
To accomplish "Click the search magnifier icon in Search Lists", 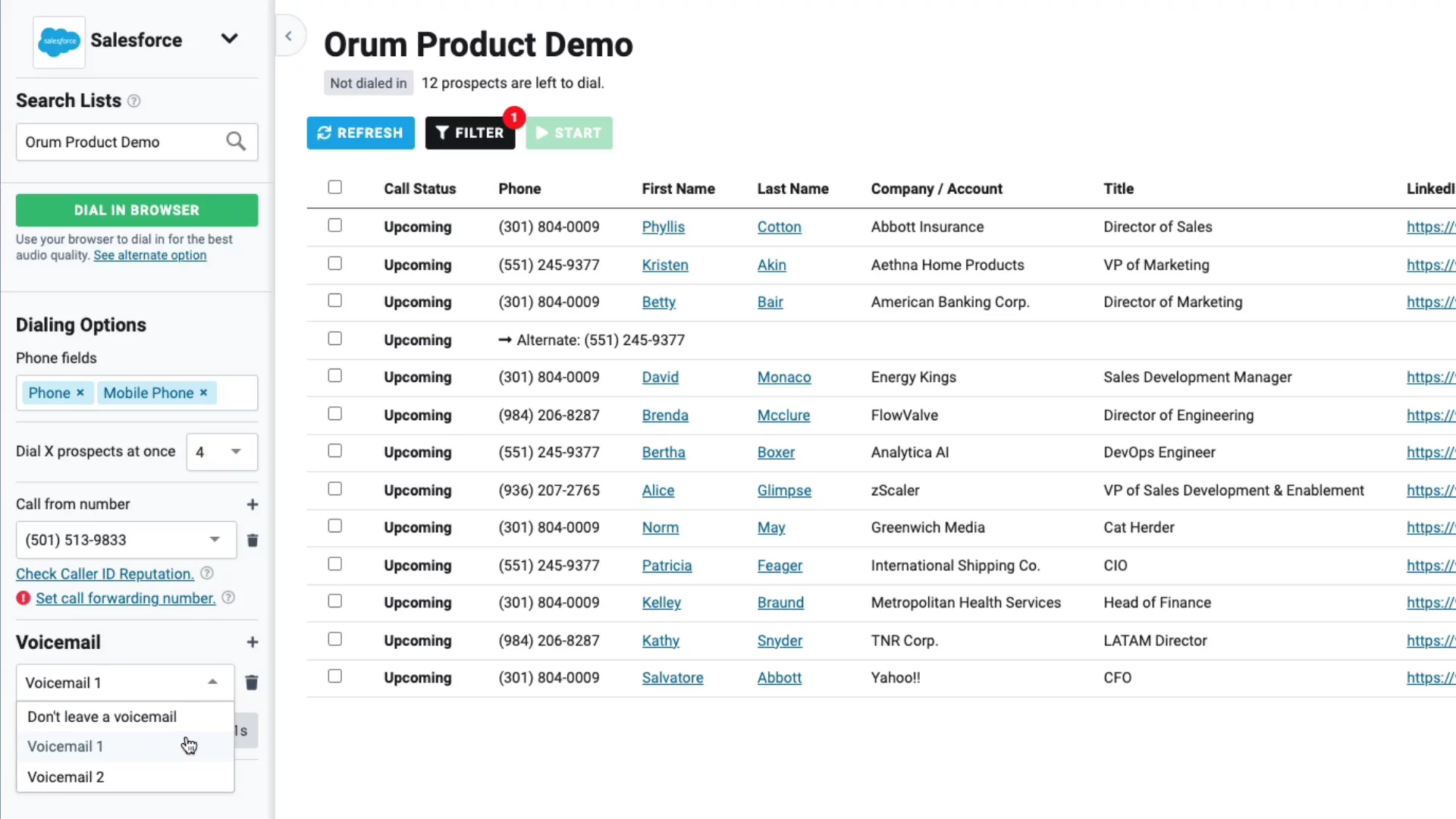I will click(236, 142).
